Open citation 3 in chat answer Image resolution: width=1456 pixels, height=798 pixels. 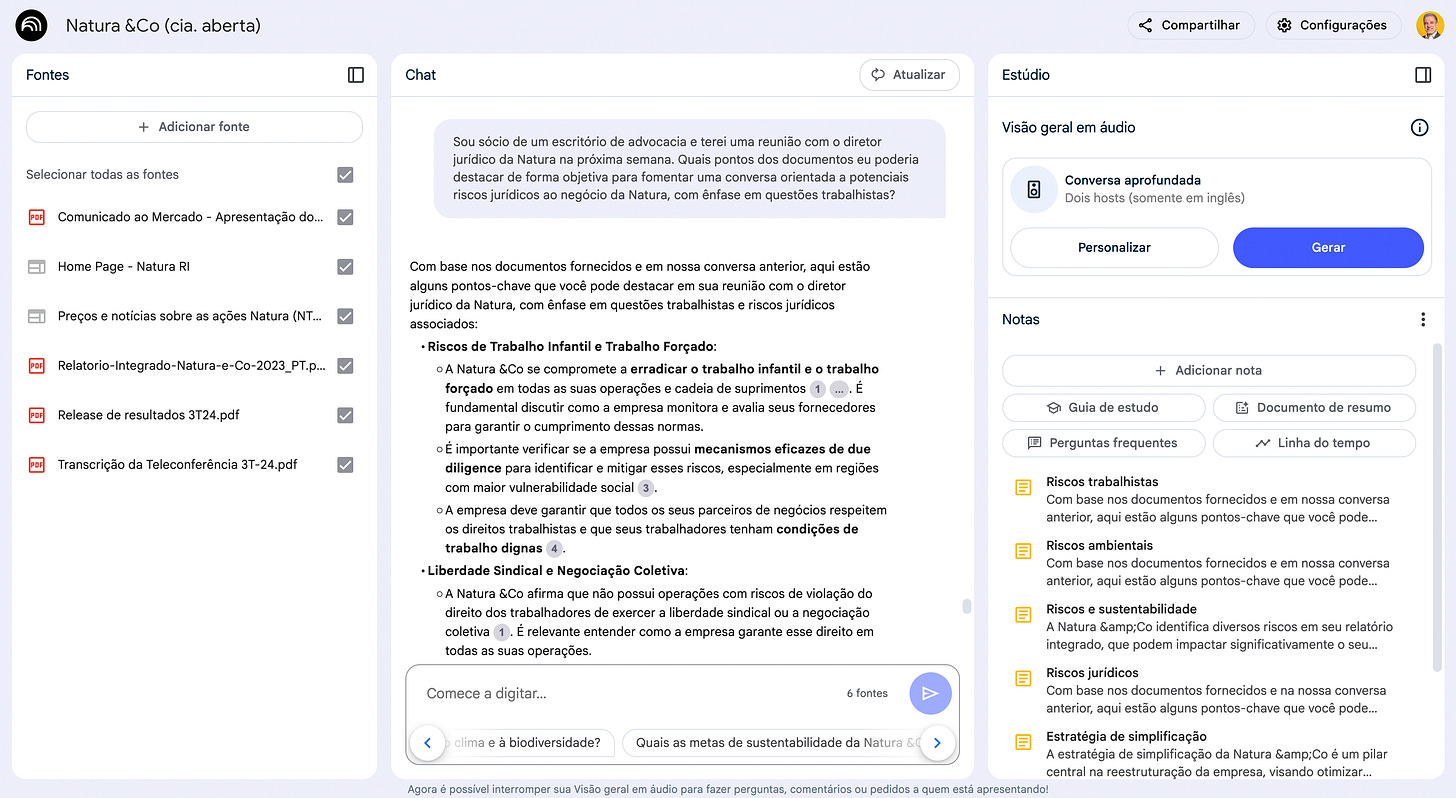(x=646, y=488)
